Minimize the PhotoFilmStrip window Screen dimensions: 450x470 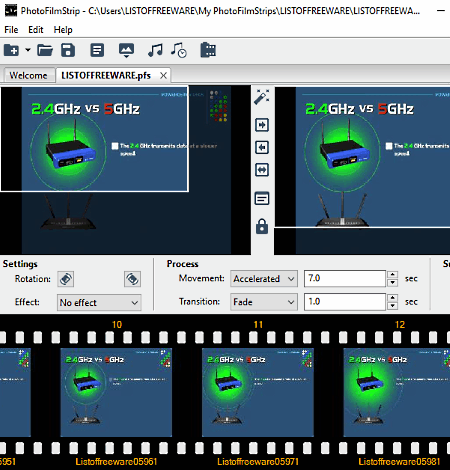click(x=441, y=11)
